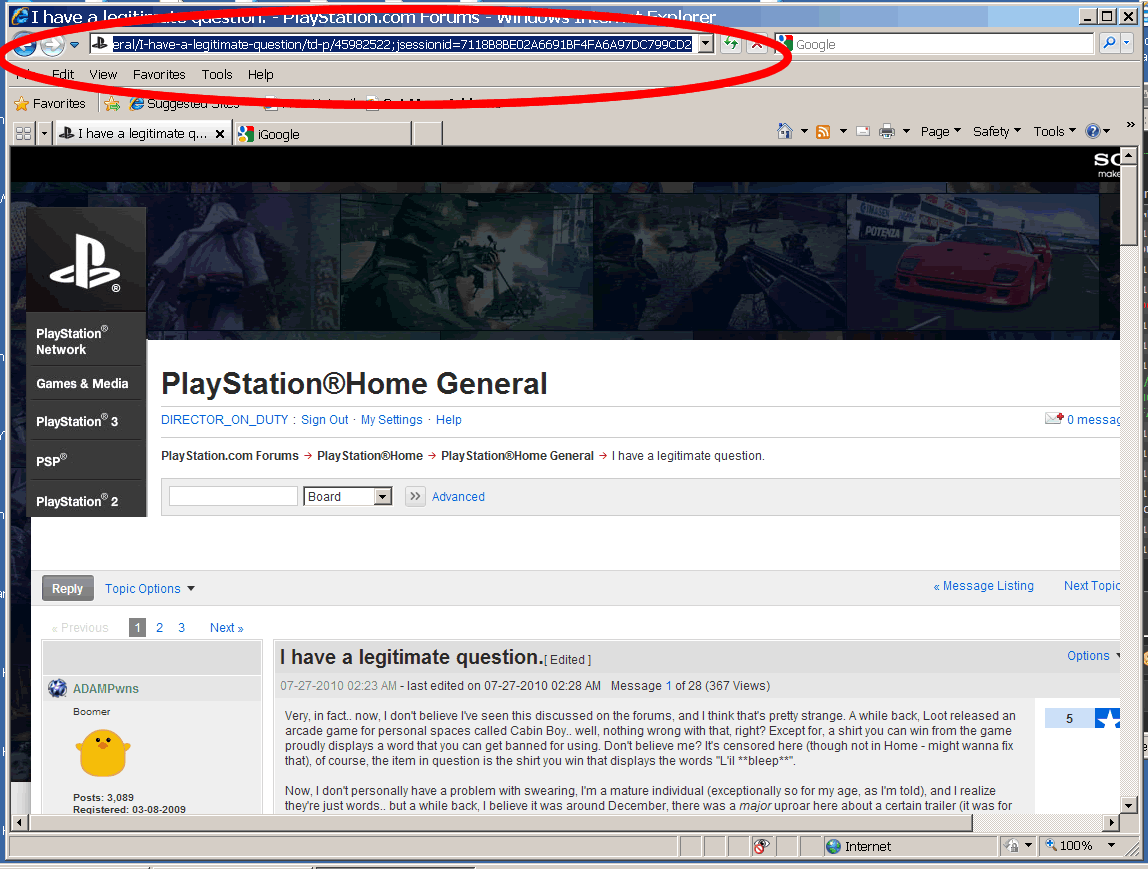The image size is (1148, 869).
Task: Expand the address bar history dropdown
Action: [x=705, y=44]
